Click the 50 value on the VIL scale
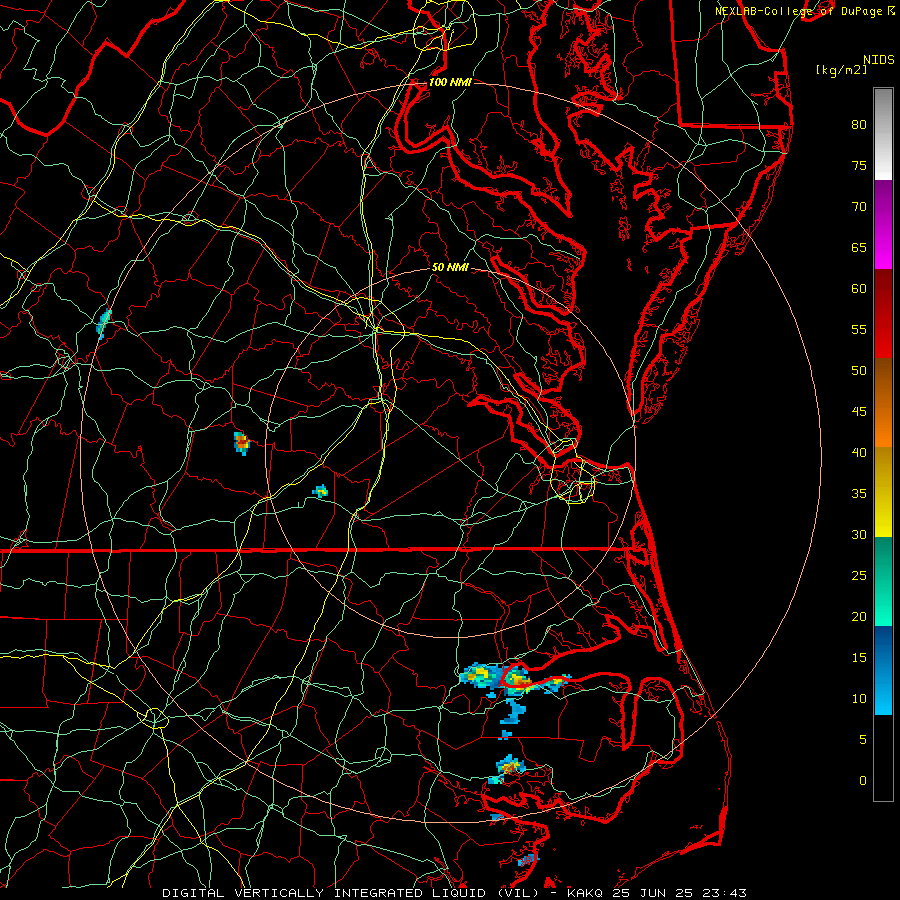 click(x=859, y=370)
